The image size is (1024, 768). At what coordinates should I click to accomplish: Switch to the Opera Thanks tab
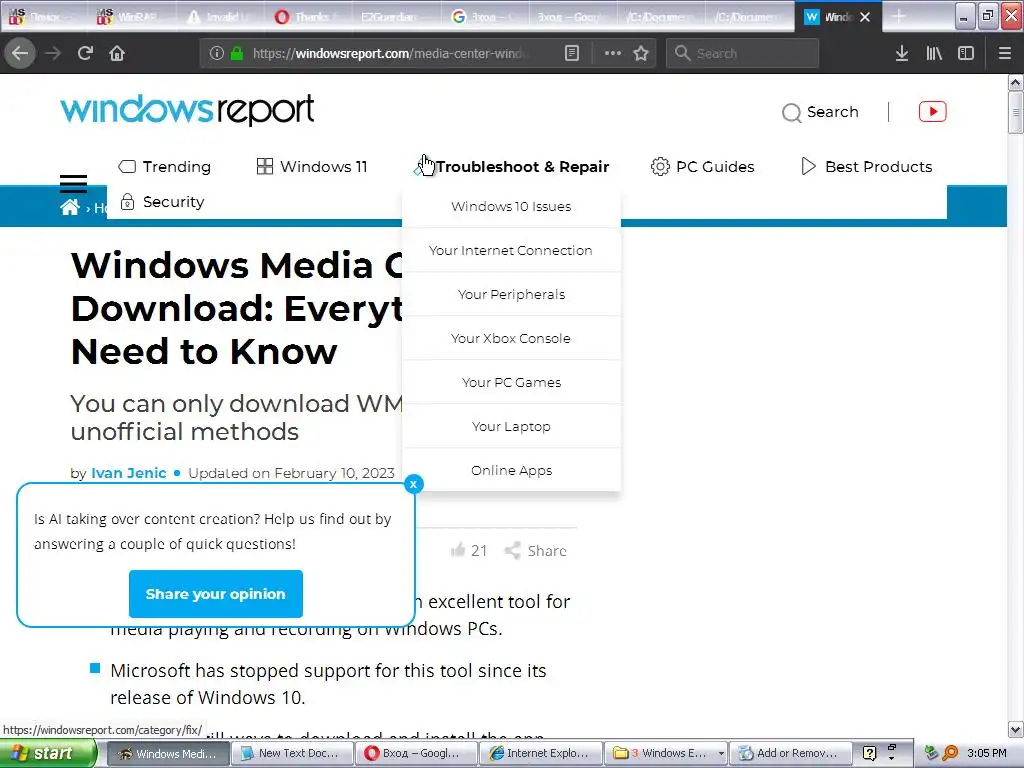(308, 17)
